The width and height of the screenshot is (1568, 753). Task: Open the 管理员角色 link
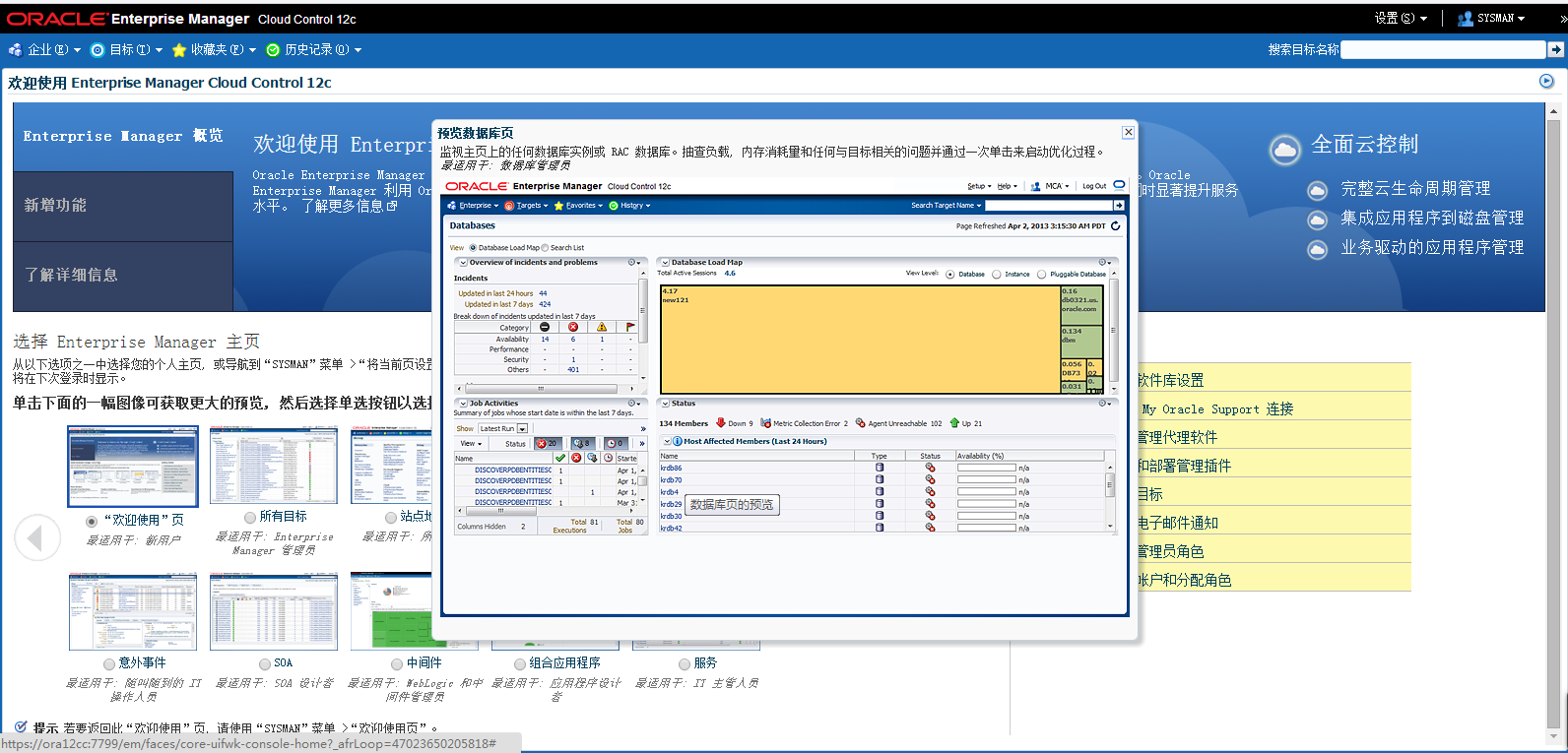point(1171,551)
